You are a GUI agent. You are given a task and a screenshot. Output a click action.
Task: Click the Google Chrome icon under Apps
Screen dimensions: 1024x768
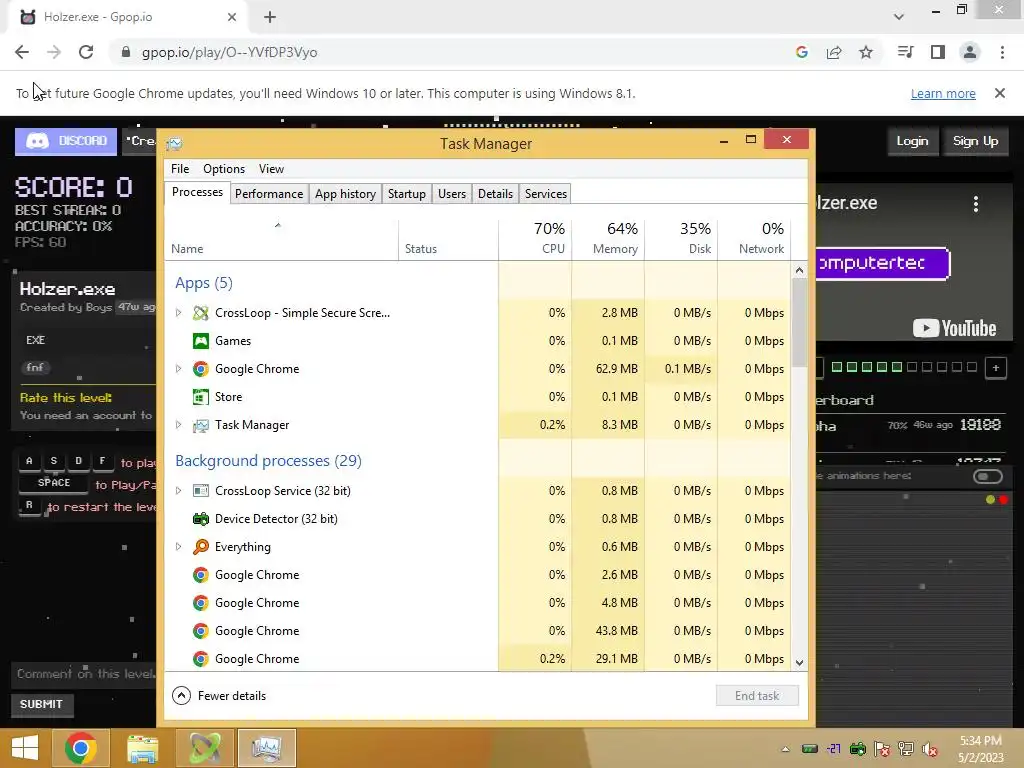(200, 369)
